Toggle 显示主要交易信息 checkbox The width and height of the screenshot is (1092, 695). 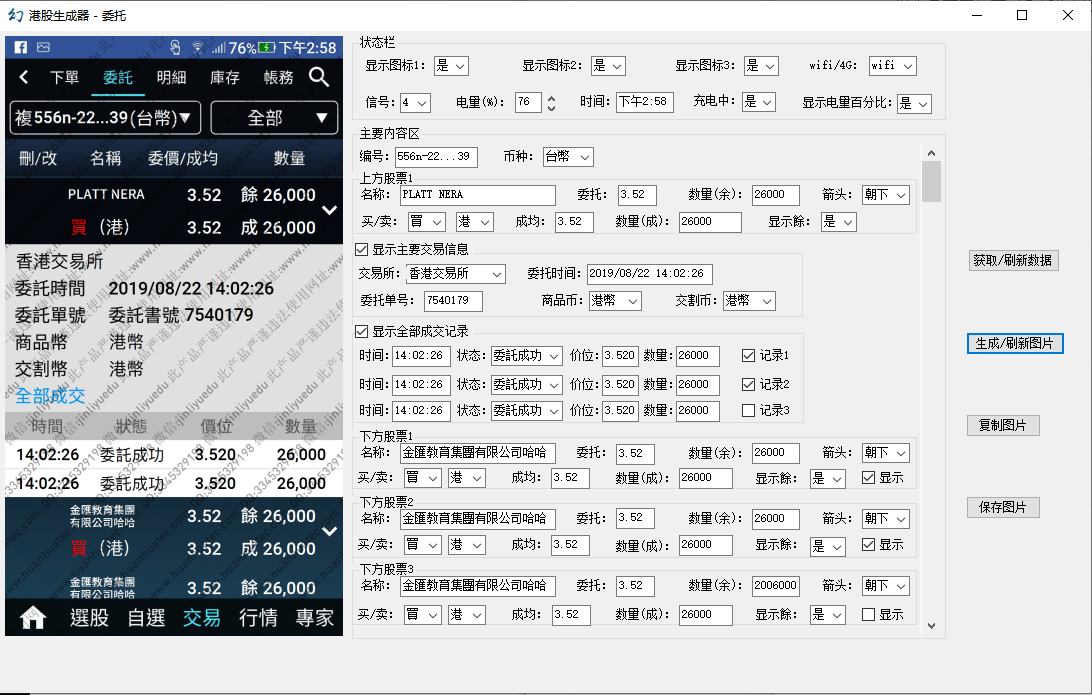(x=362, y=249)
